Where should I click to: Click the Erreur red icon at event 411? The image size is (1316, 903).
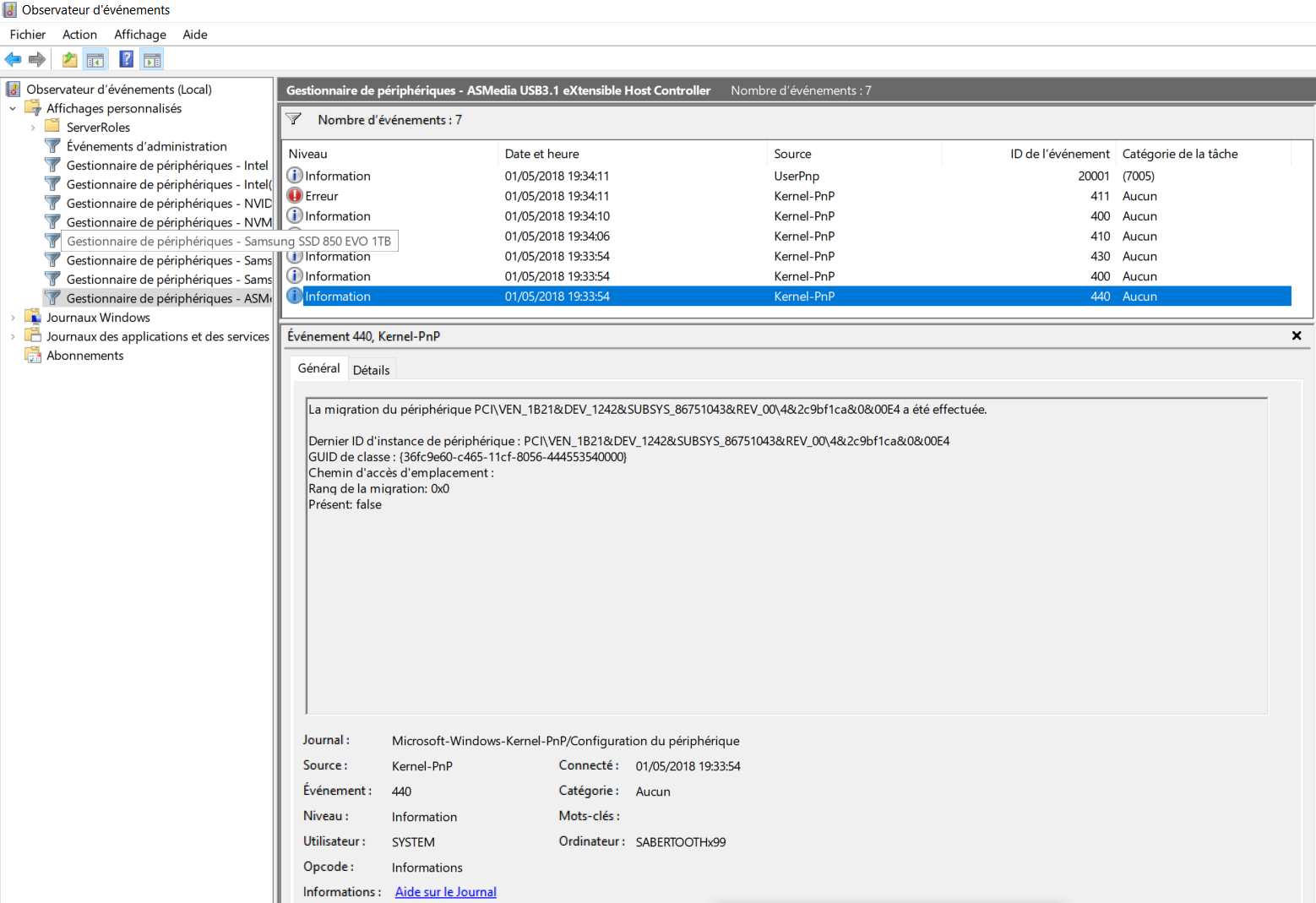tap(295, 195)
